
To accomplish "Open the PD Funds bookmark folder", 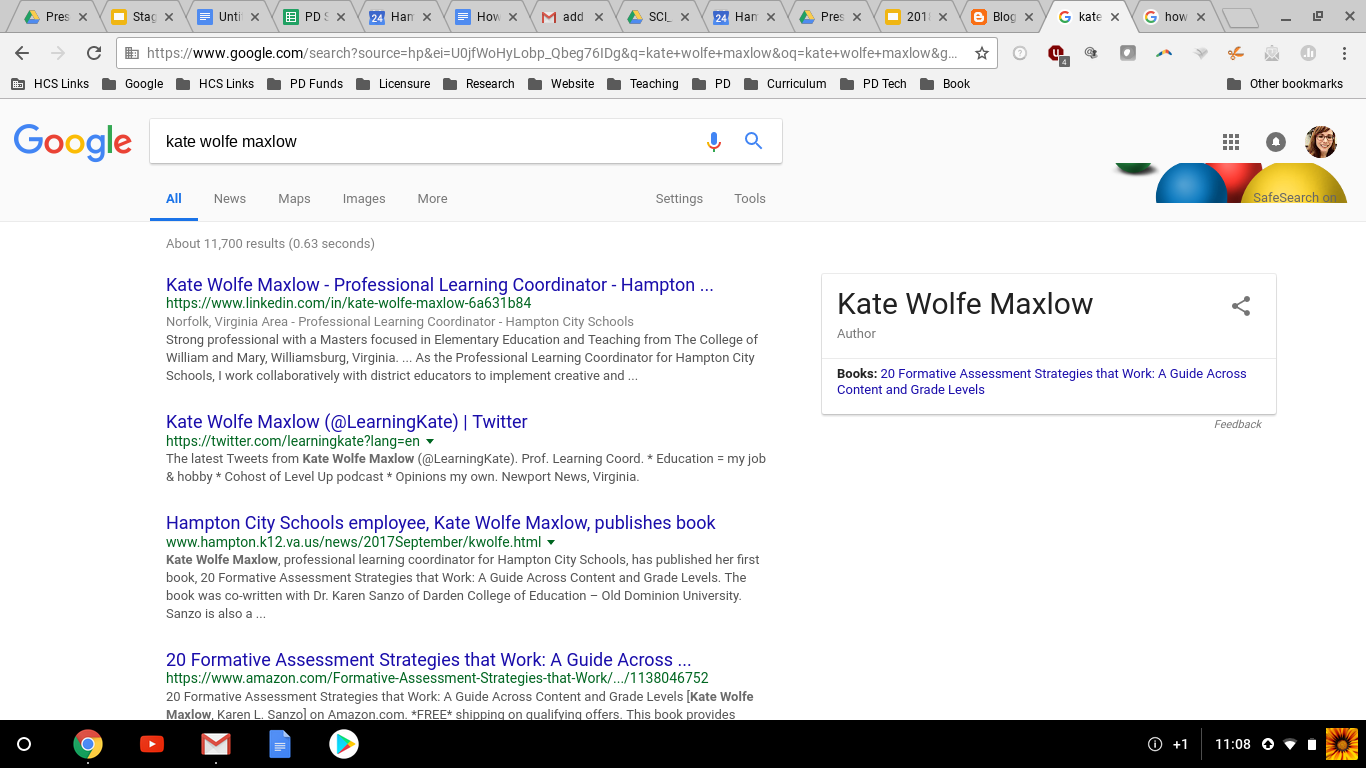I will (305, 84).
